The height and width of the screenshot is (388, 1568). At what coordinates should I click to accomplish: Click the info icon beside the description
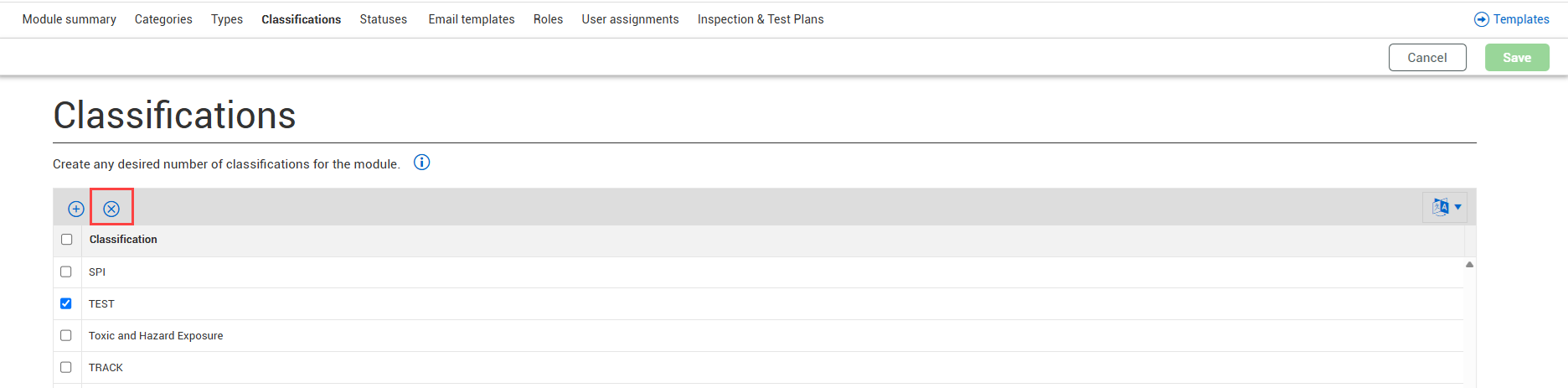(422, 163)
